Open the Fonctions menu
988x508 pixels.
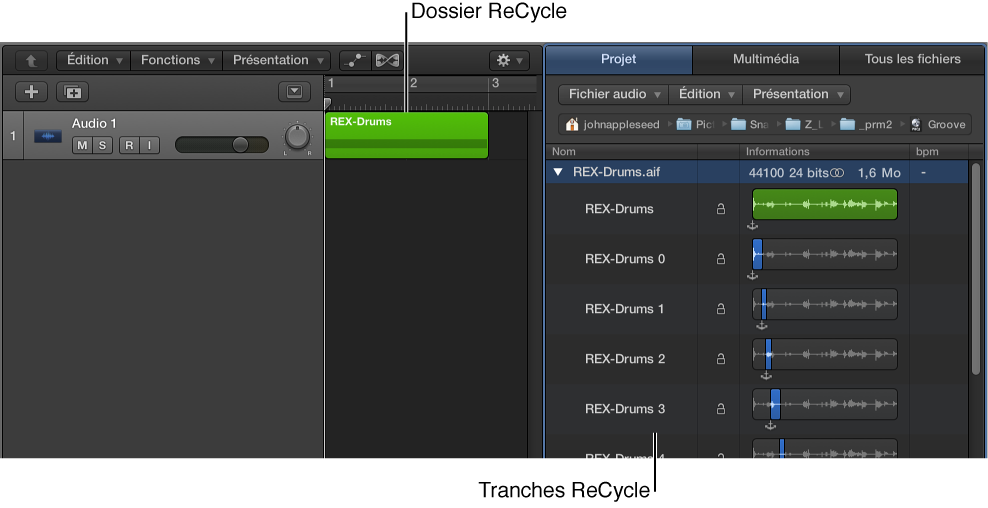pyautogui.click(x=176, y=61)
